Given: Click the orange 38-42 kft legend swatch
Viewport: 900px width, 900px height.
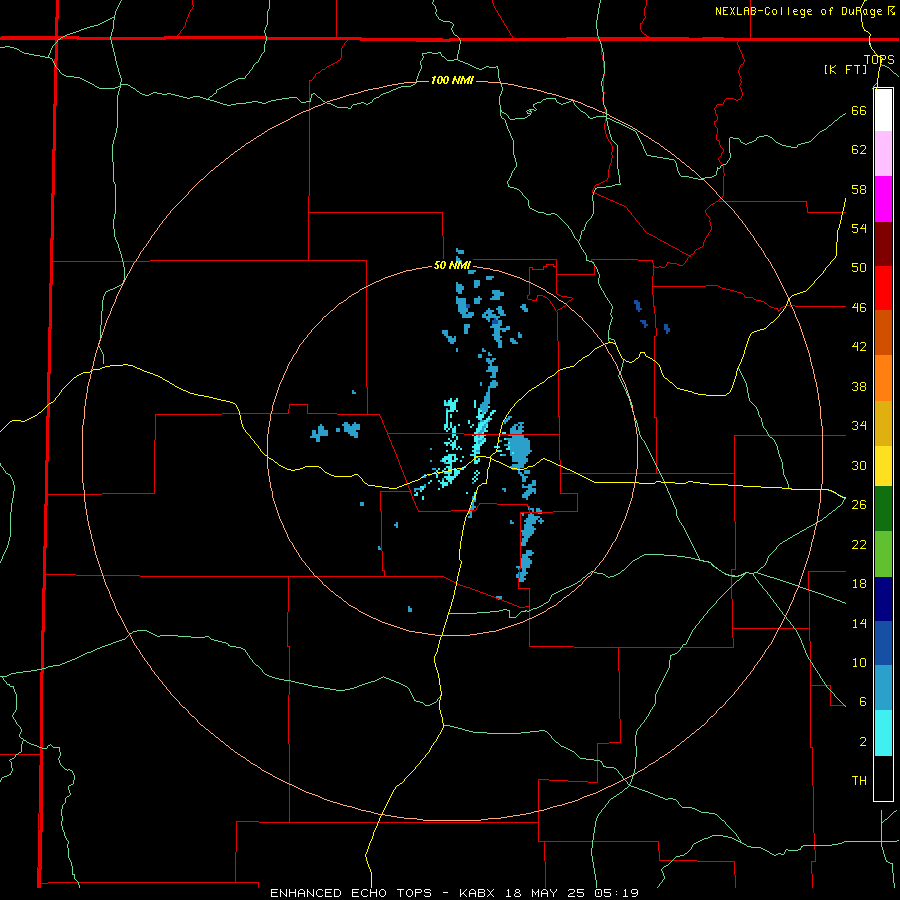Looking at the screenshot, I should [x=883, y=378].
